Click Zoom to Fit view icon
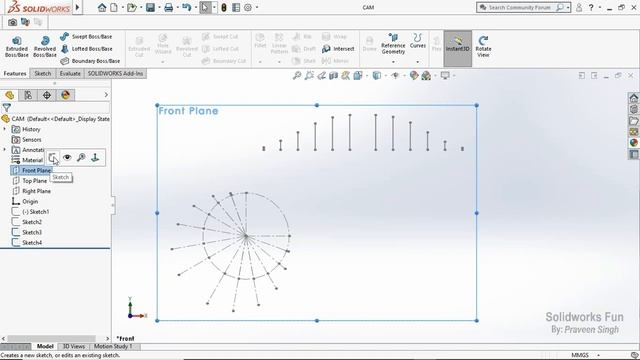Viewport: 640px width, 360px height. pyautogui.click(x=297, y=76)
